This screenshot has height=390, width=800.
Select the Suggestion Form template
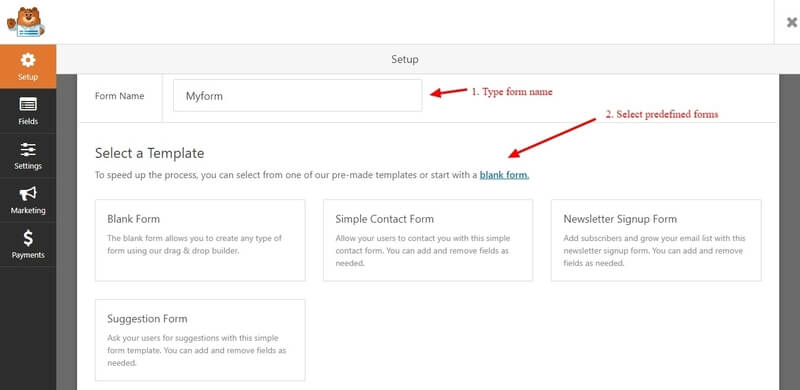(x=200, y=340)
